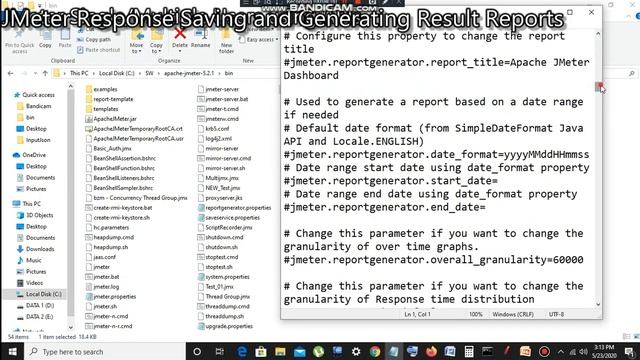
Task: Select the report-template folder icon
Action: tap(89, 99)
